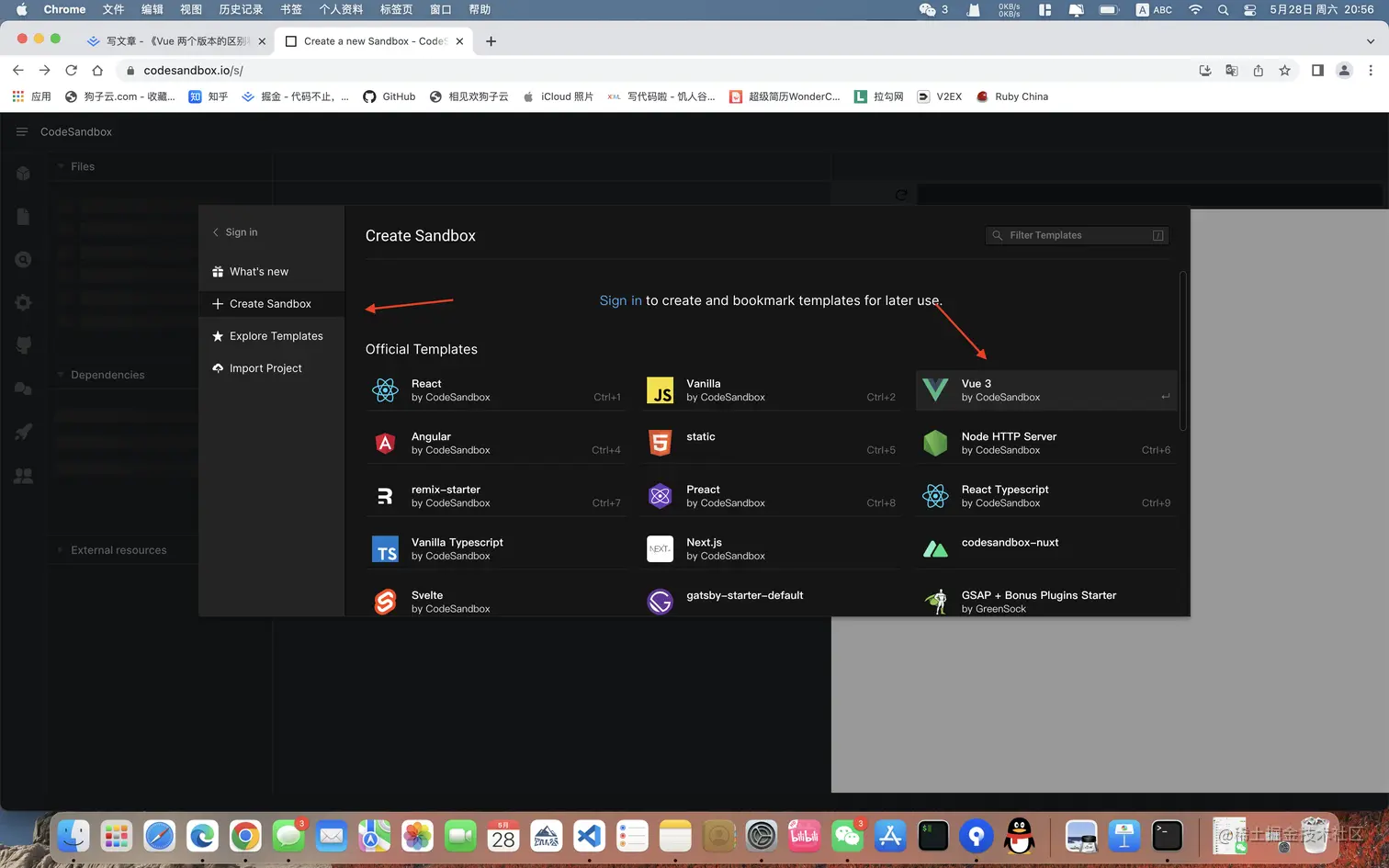Choose the codesandbox-nuxt mountain icon

(935, 549)
